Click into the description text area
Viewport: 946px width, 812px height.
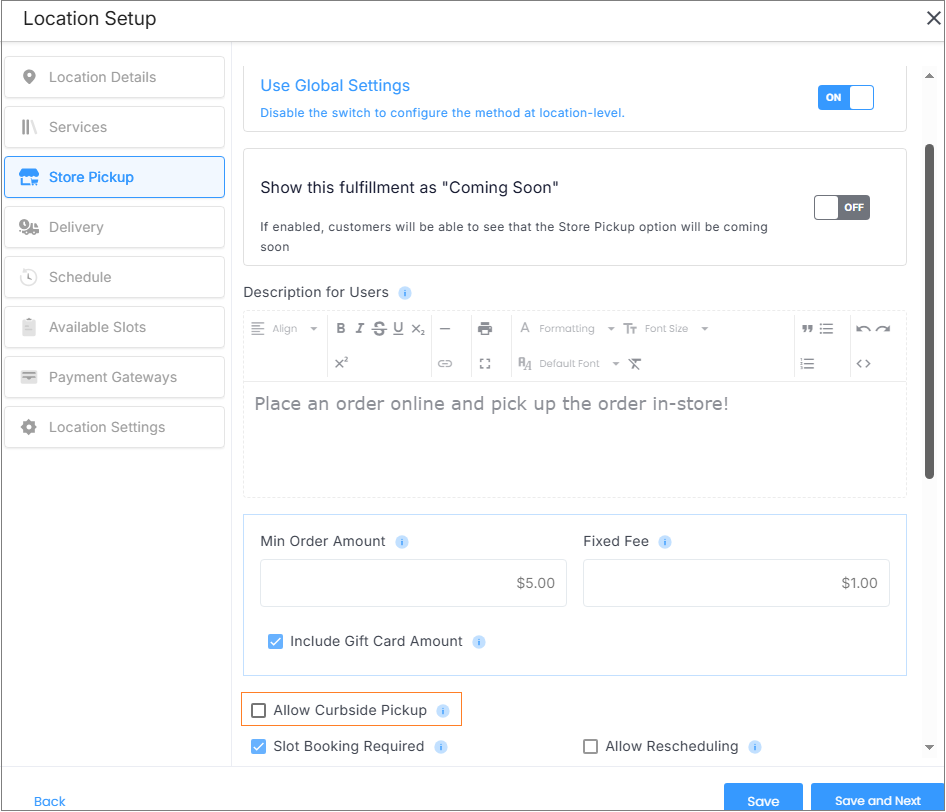click(x=574, y=439)
